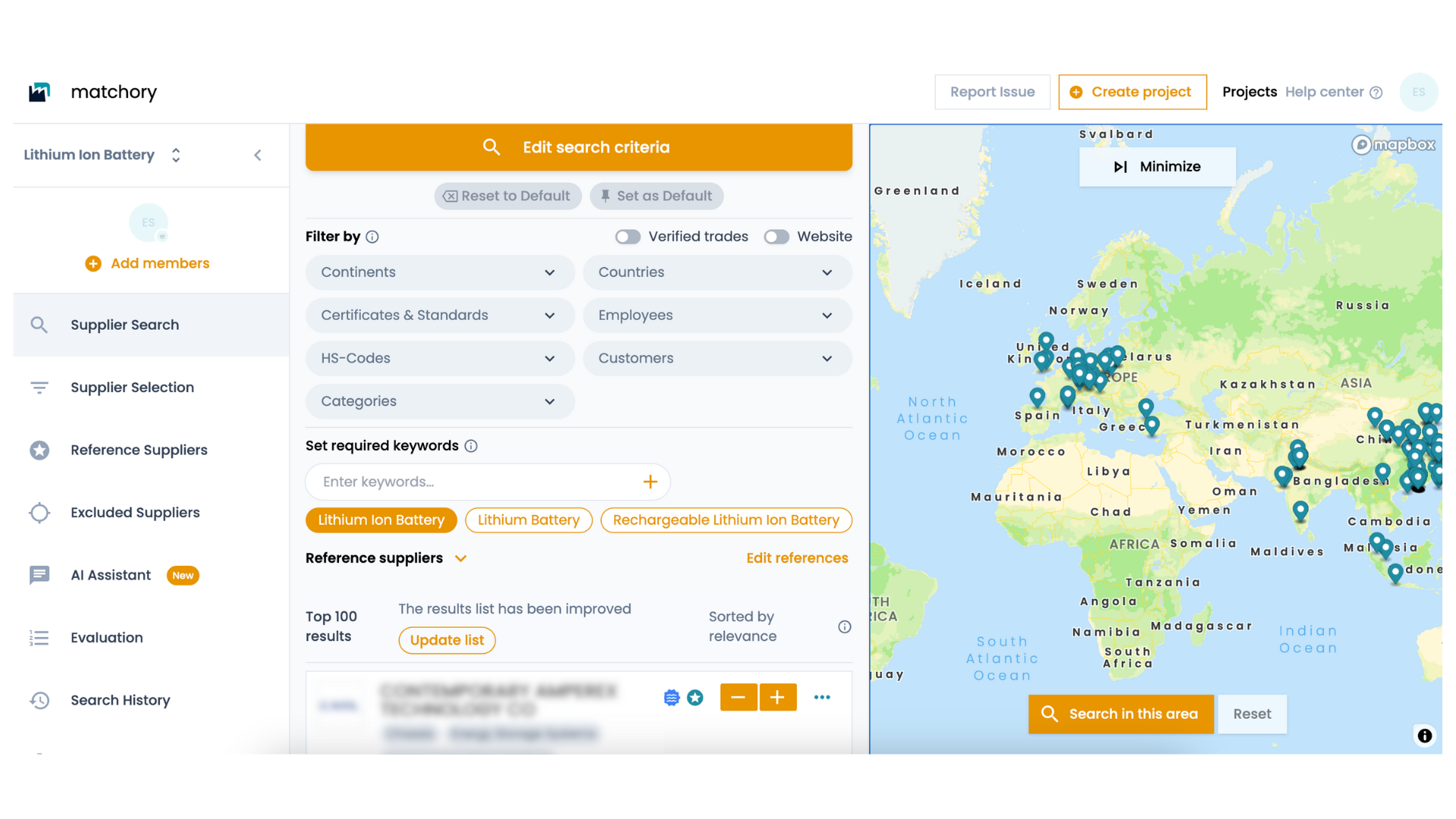Open Supplier Selection from the sidebar

click(132, 388)
